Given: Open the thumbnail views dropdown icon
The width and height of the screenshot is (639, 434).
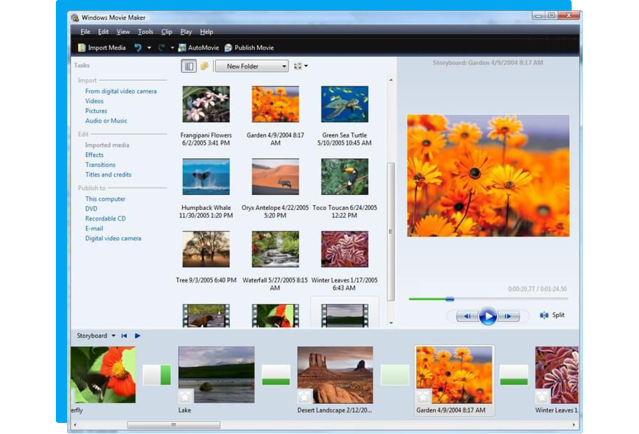Looking at the screenshot, I should (301, 66).
